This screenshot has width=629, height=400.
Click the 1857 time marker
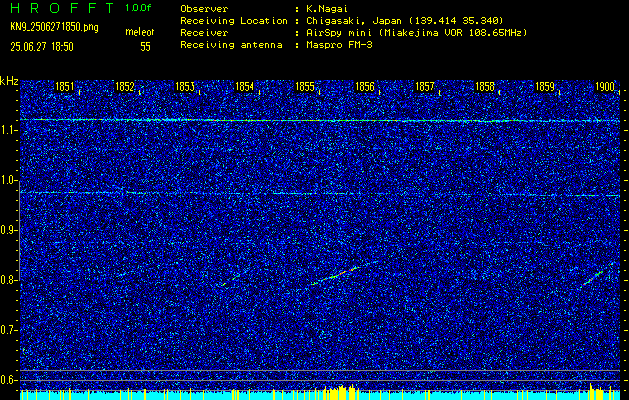point(424,87)
